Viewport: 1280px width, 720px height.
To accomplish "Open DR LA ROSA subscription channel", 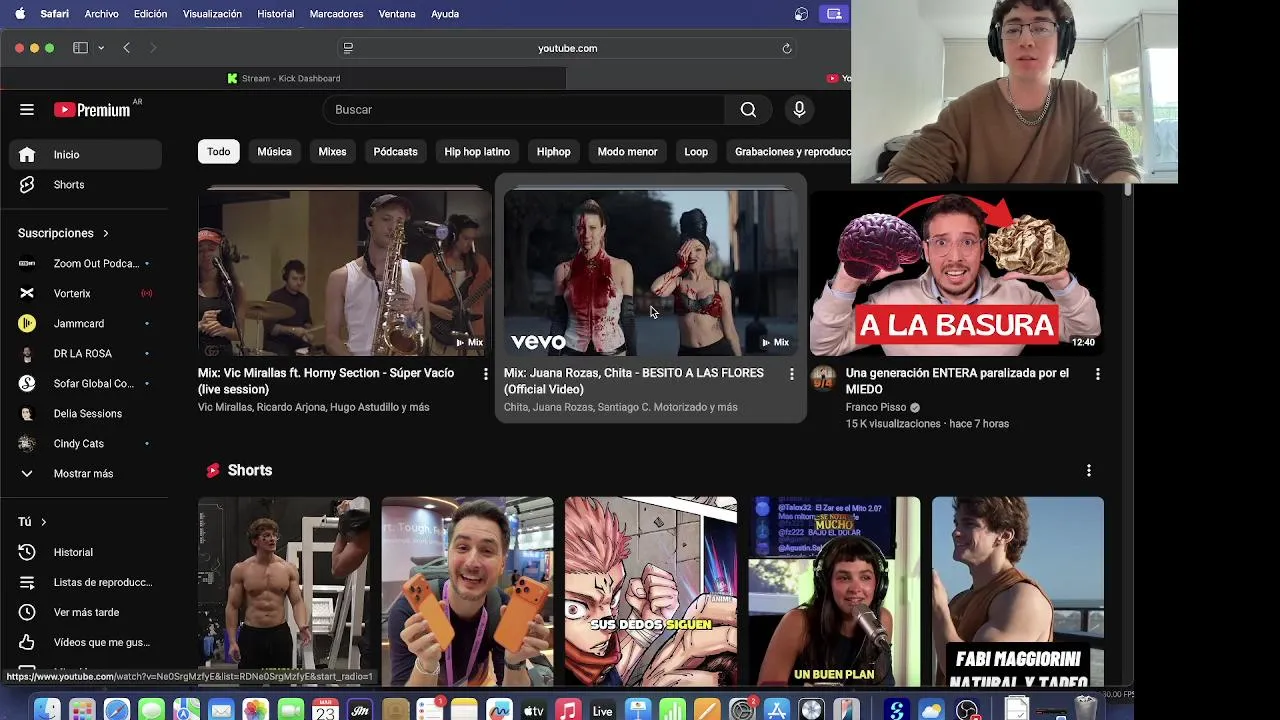I will [x=85, y=353].
